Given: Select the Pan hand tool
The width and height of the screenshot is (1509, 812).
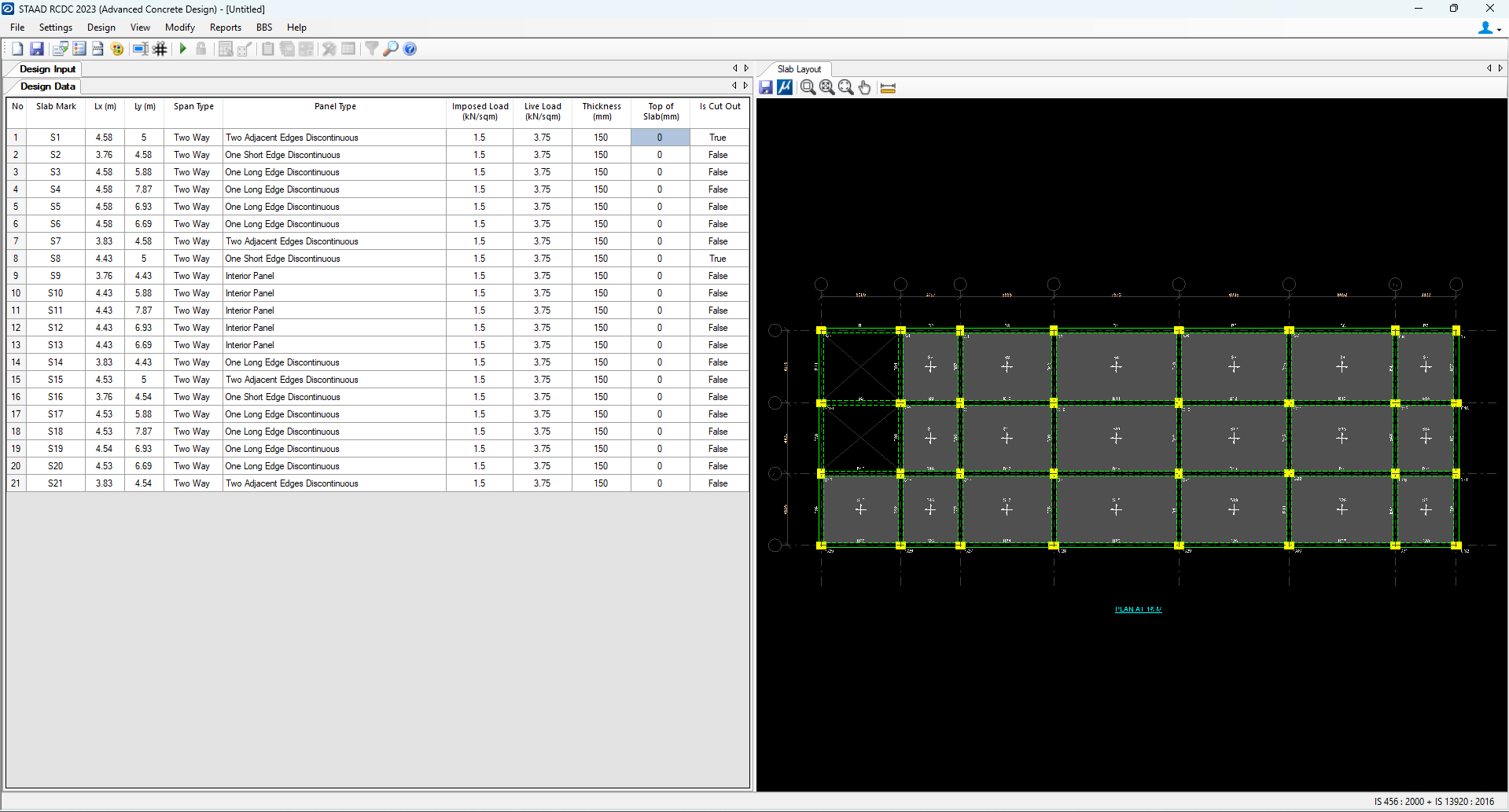Looking at the screenshot, I should coord(864,87).
